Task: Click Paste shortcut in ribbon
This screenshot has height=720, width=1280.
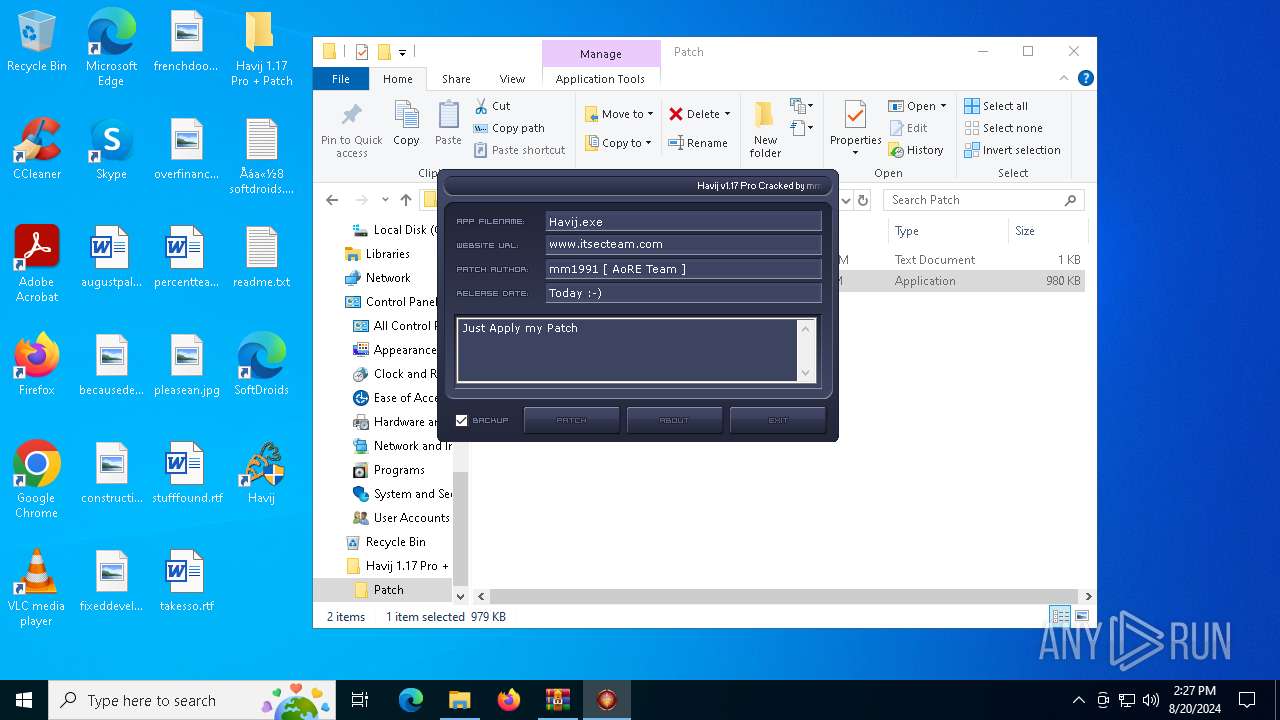Action: (520, 150)
